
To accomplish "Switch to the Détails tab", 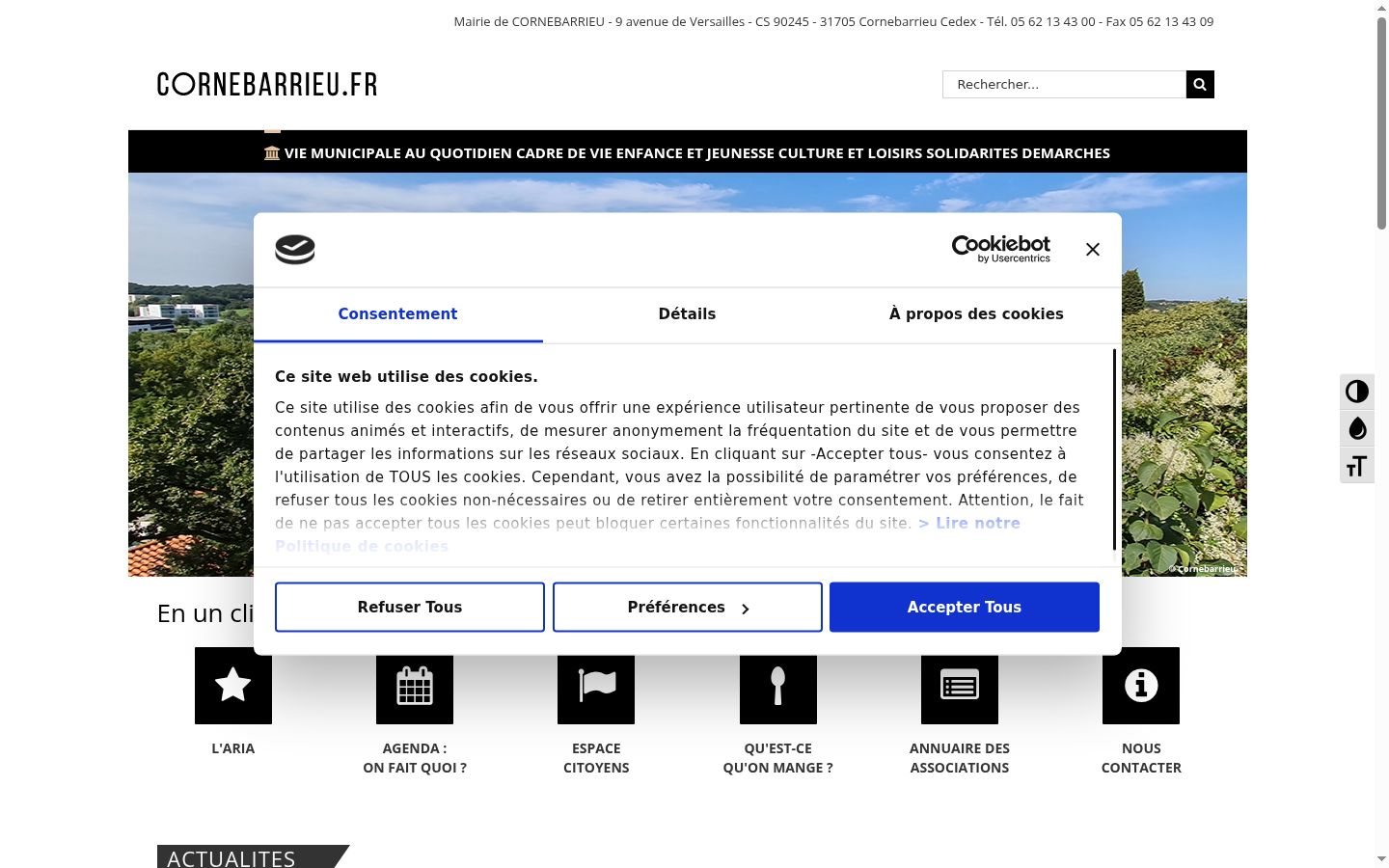I will [687, 314].
